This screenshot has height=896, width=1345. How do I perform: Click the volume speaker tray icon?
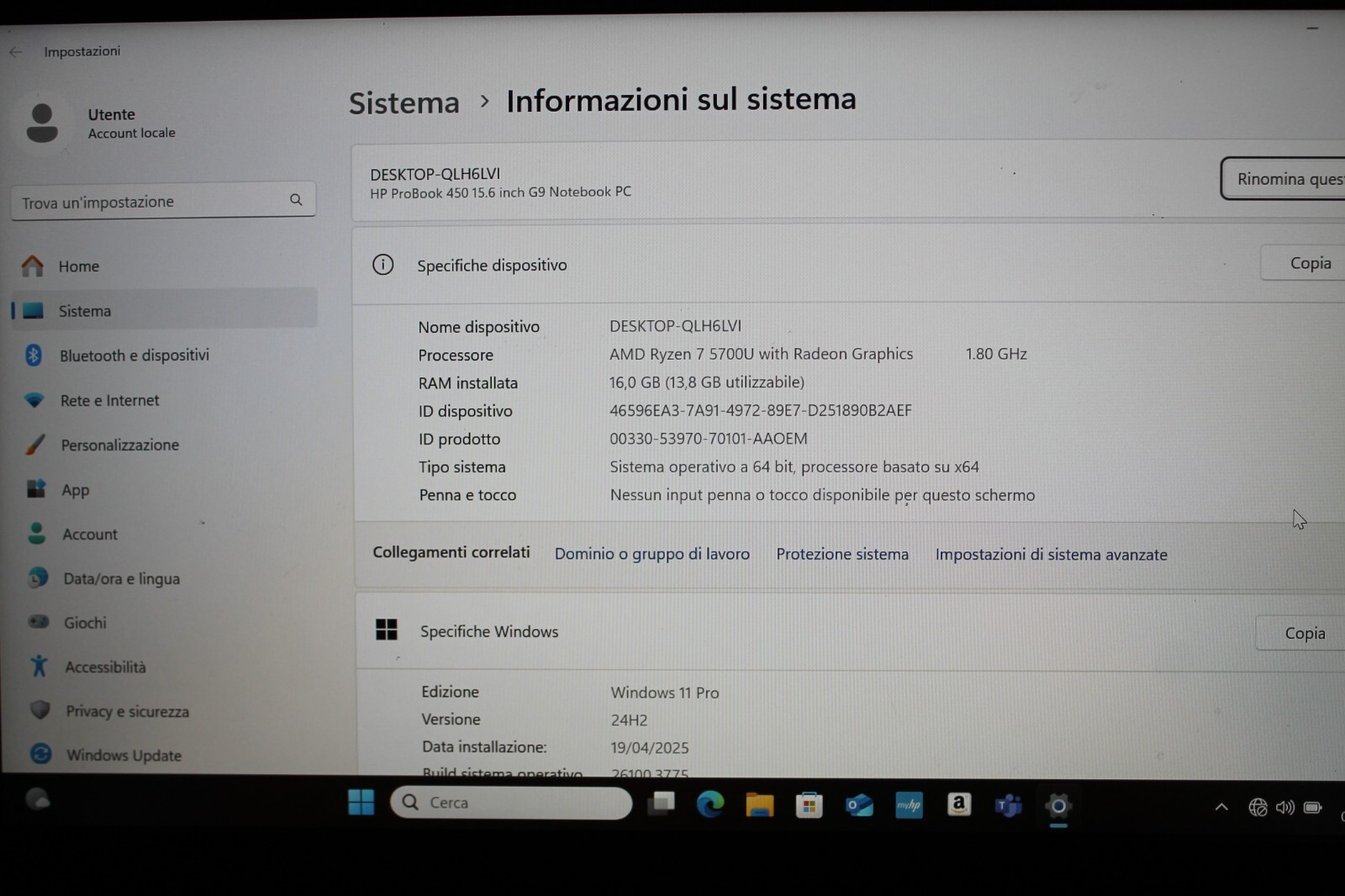1284,808
